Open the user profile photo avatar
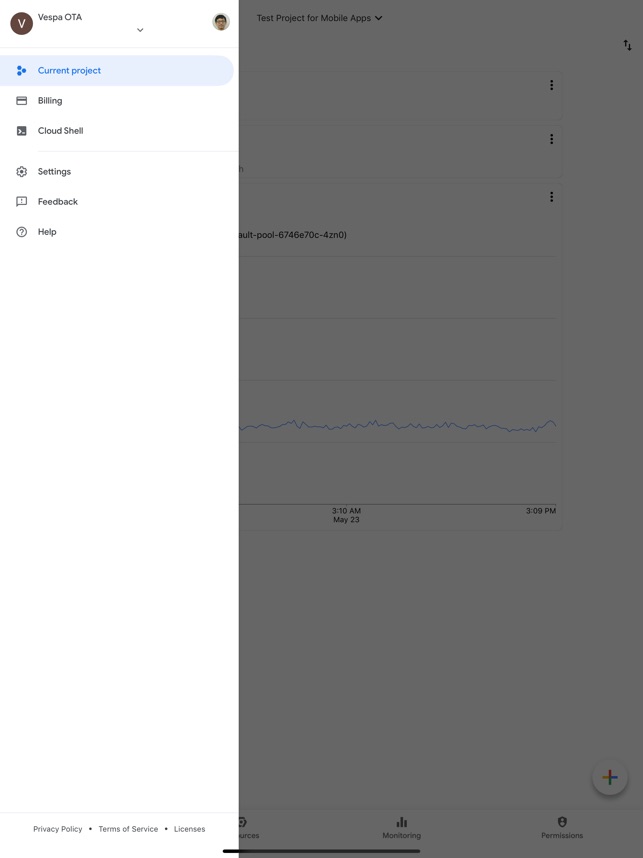Image resolution: width=643 pixels, height=858 pixels. (x=221, y=22)
